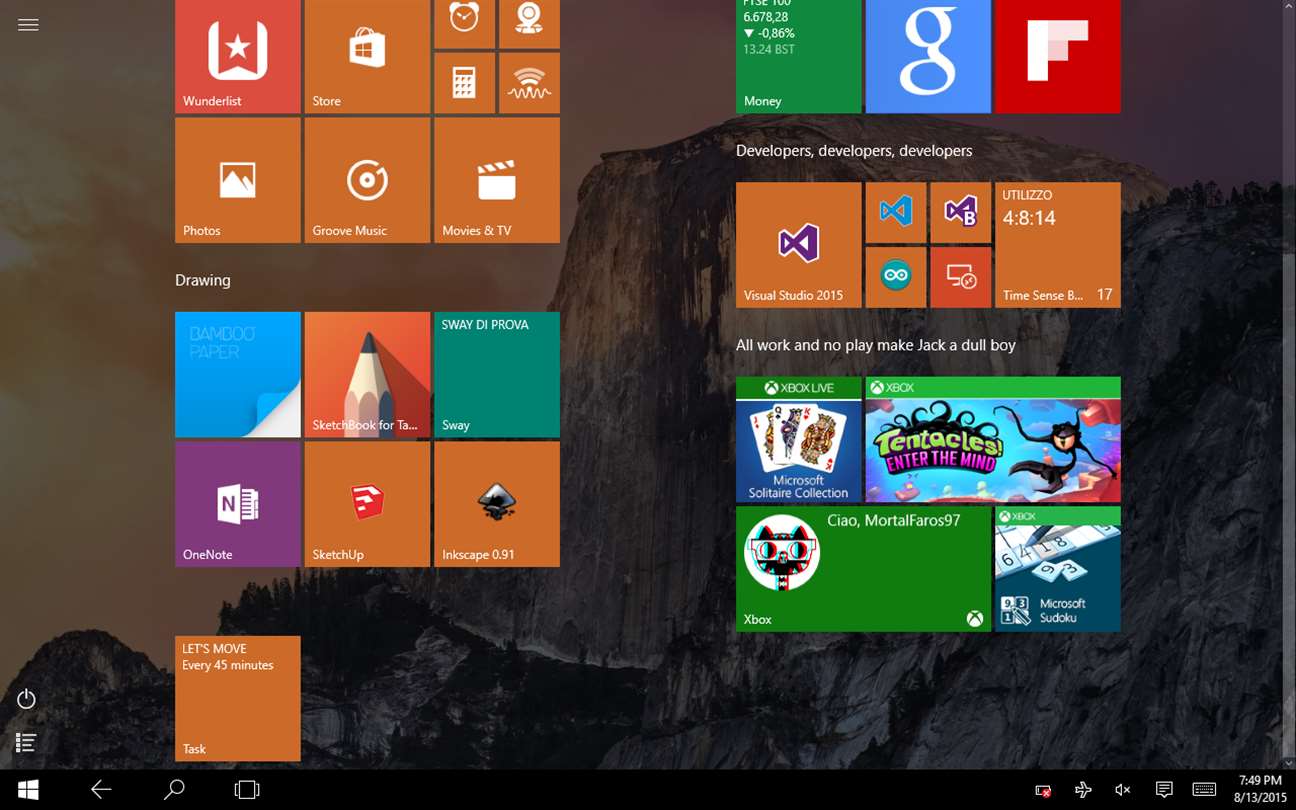1296x810 pixels.
Task: Open the SketchUp tile
Action: pos(367,504)
